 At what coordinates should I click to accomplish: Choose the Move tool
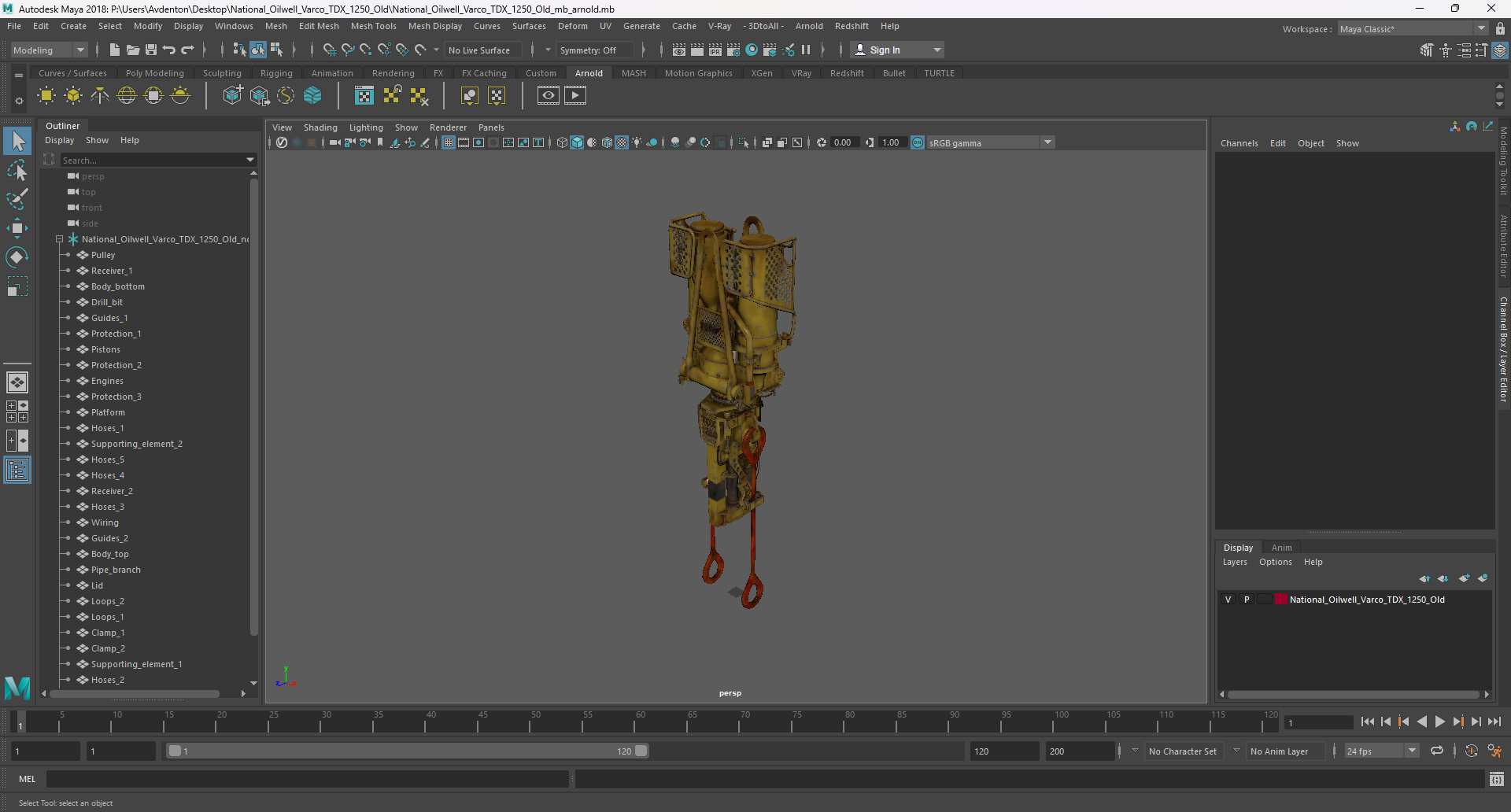click(17, 228)
